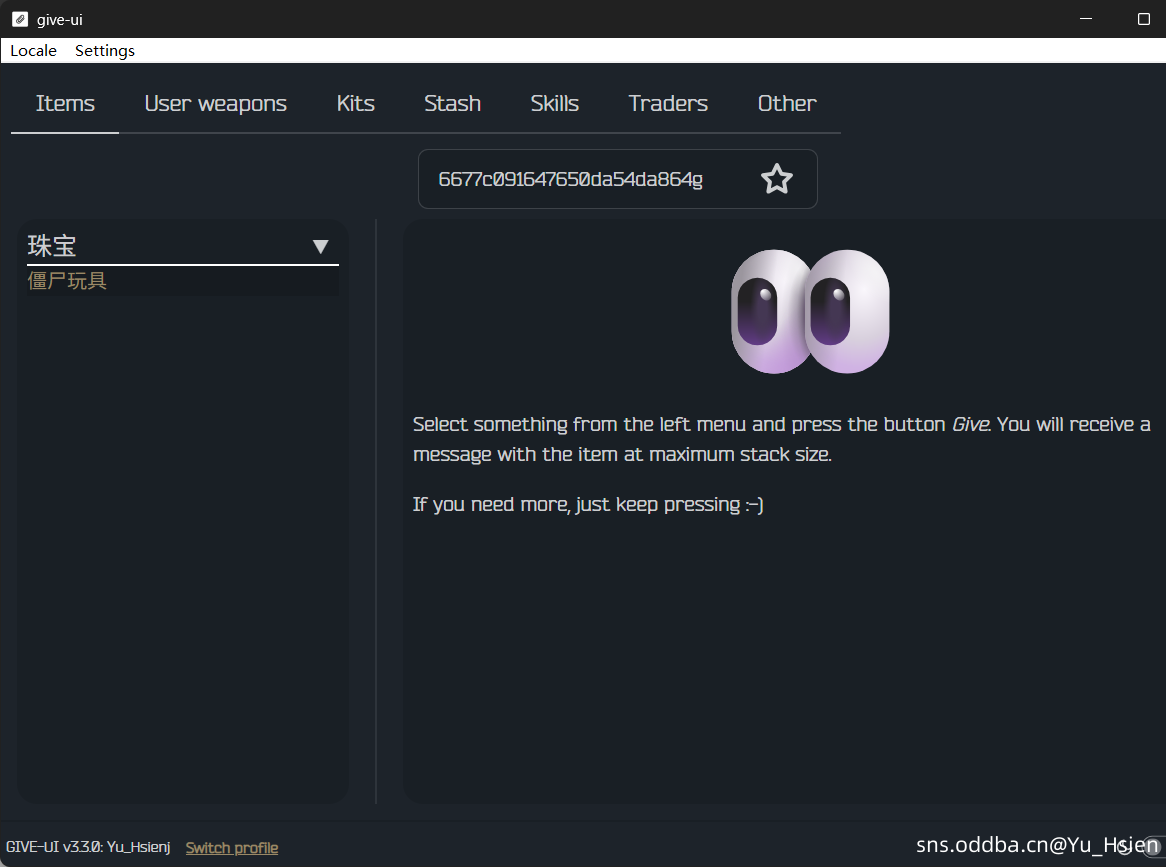Select the Skills tab
1166x867 pixels.
554,104
